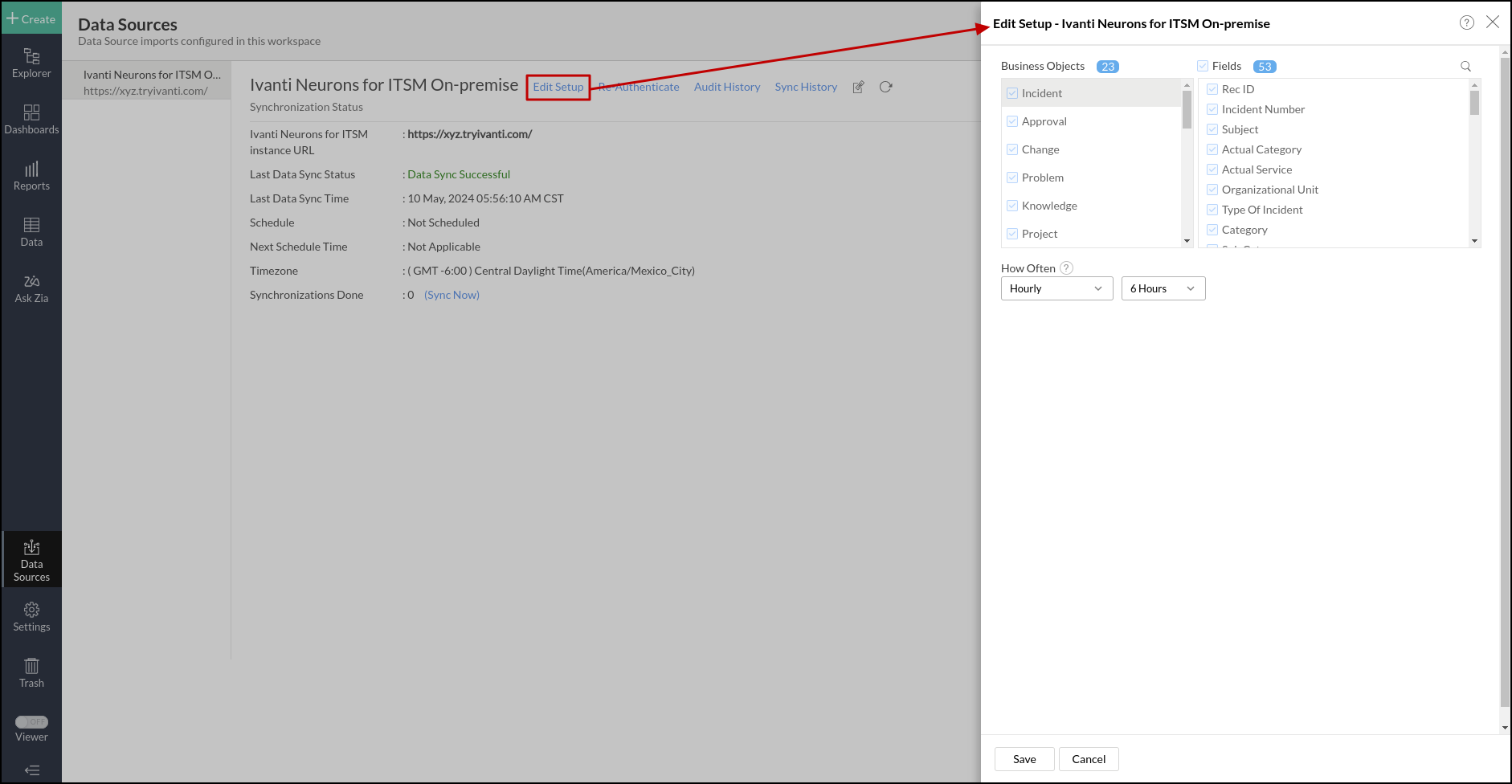The width and height of the screenshot is (1512, 784).
Task: Toggle the Viewer mode switch
Action: 31,722
